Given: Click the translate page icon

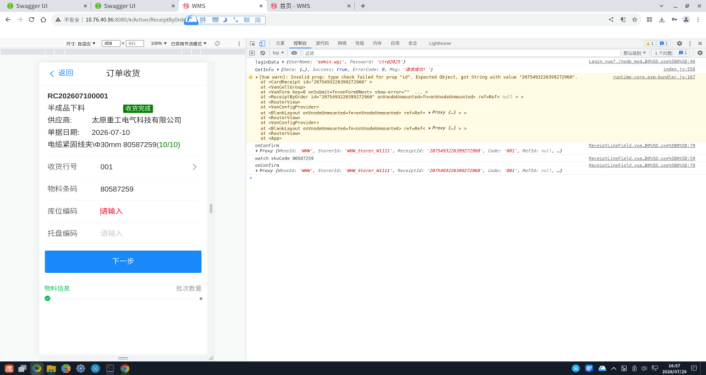Looking at the screenshot, I should pos(623,19).
